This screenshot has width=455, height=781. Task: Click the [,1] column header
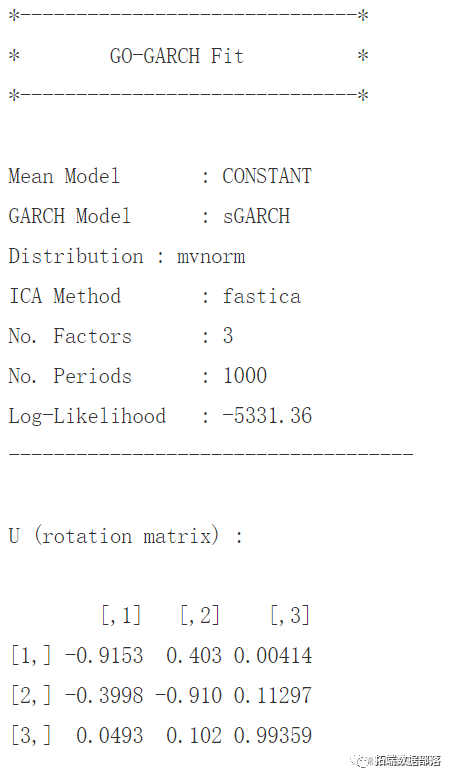click(121, 616)
